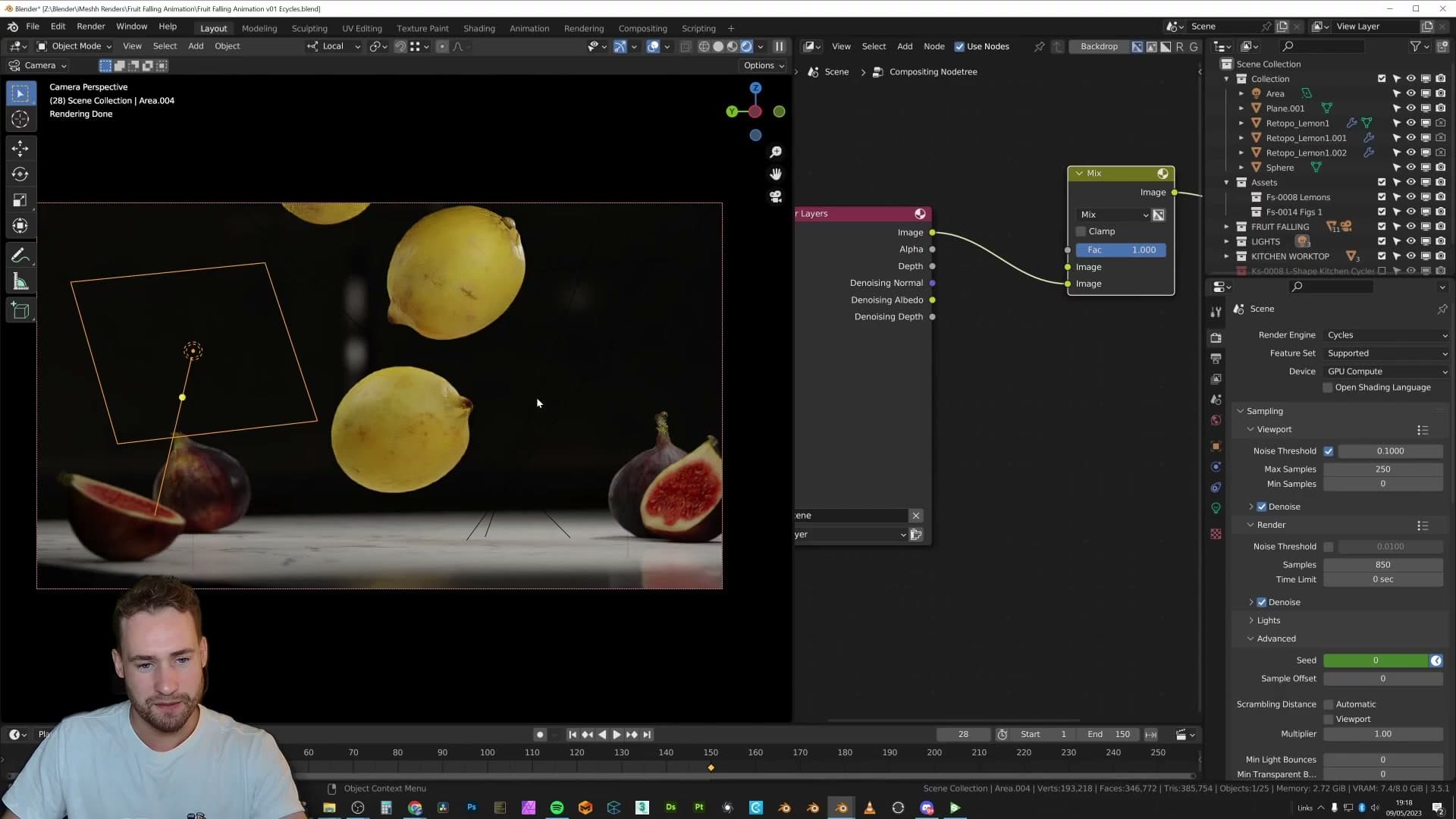This screenshot has width=1456, height=819.
Task: Open Photoshop from the taskbar
Action: [x=472, y=808]
